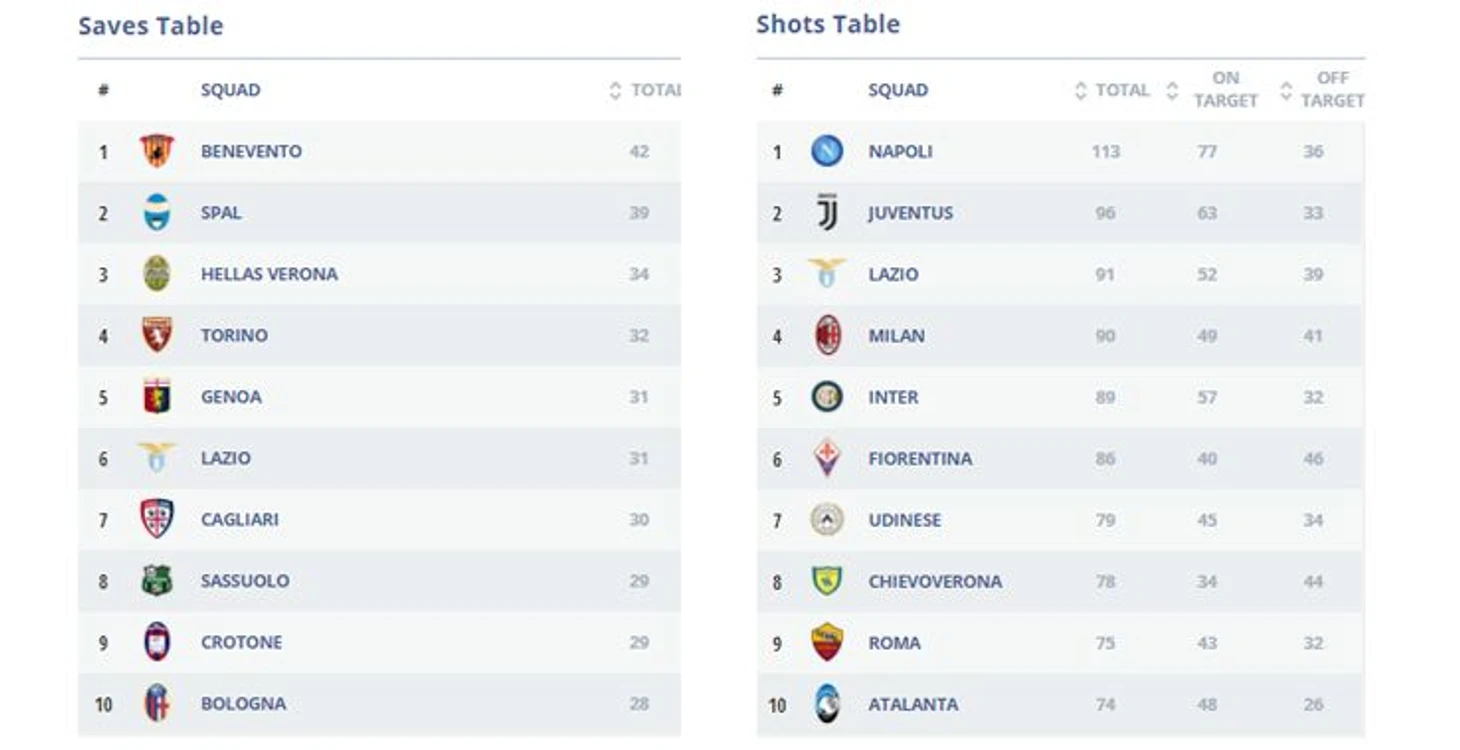Click the Fiorentina club badge

click(x=827, y=458)
